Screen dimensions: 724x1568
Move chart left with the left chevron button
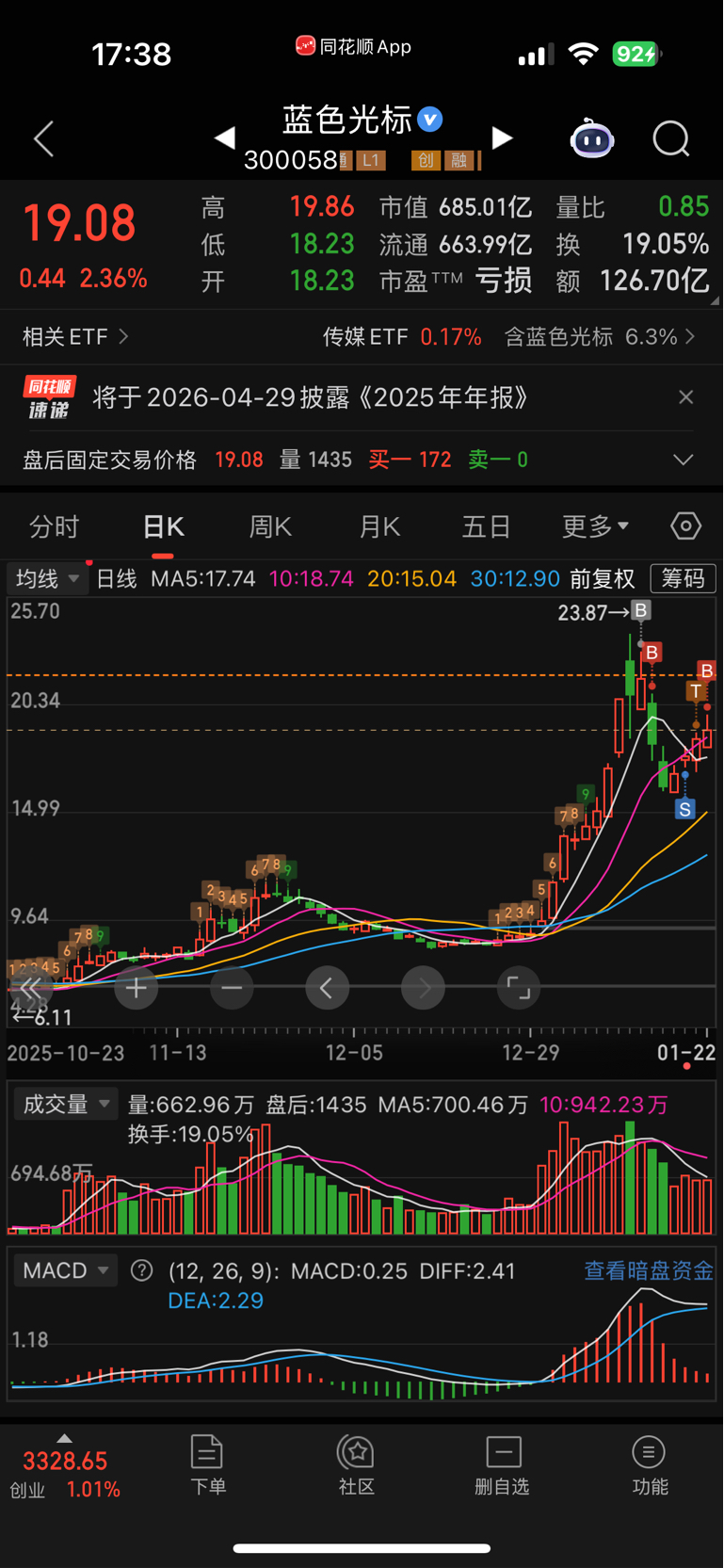tap(328, 988)
